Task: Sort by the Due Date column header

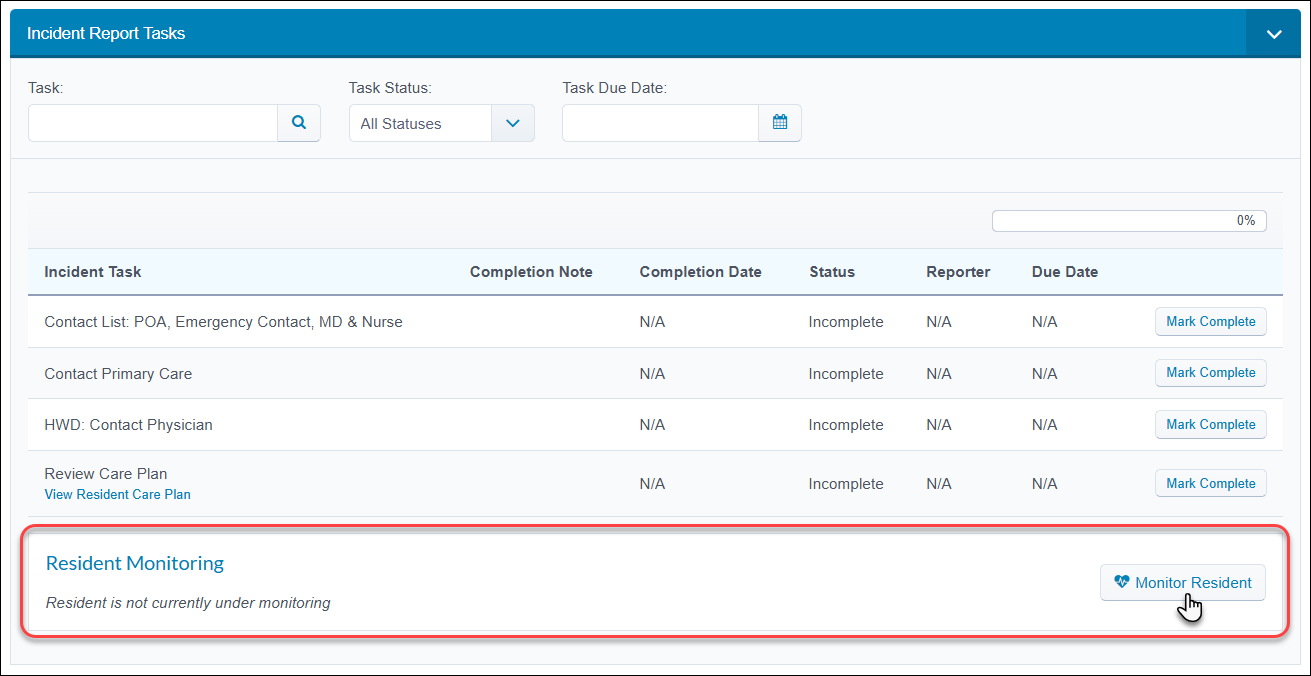Action: coord(1065,272)
